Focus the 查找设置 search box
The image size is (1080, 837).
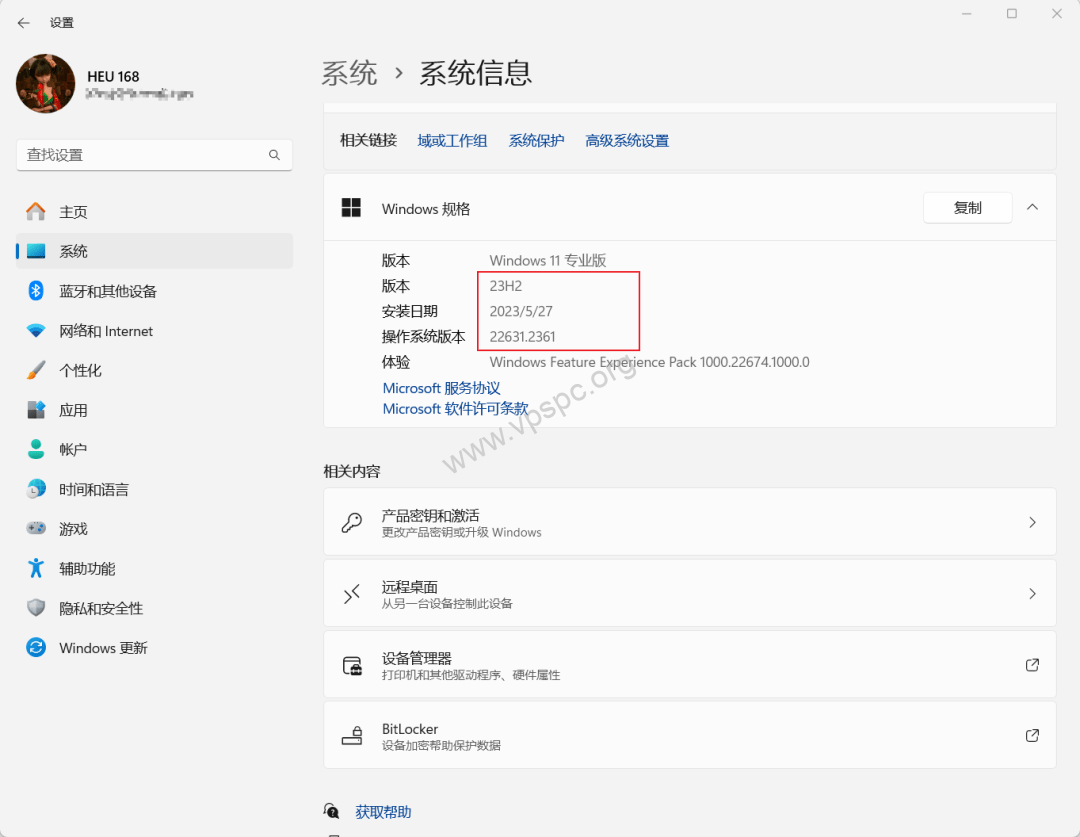[154, 155]
